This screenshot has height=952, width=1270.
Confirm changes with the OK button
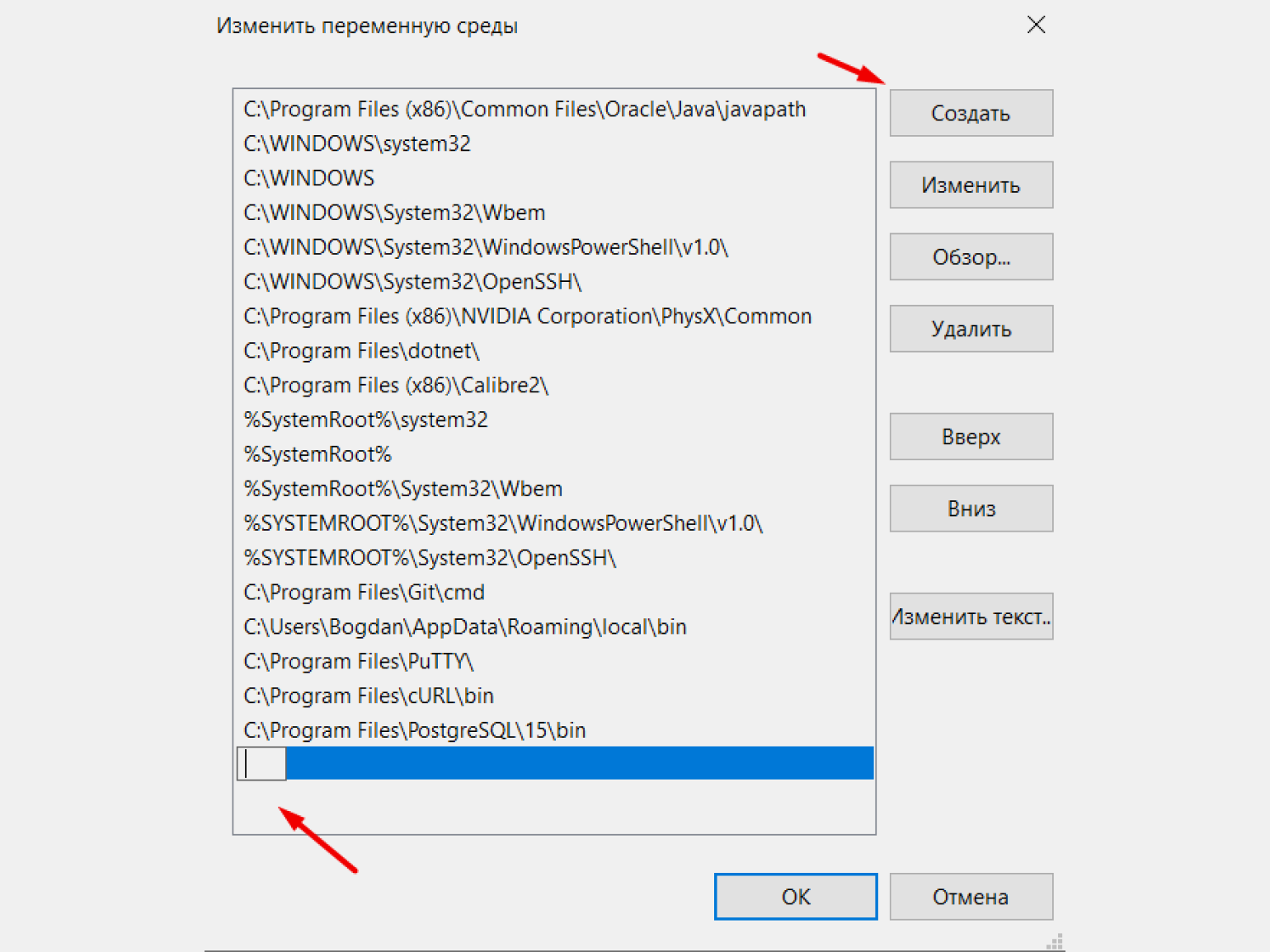pyautogui.click(x=796, y=896)
